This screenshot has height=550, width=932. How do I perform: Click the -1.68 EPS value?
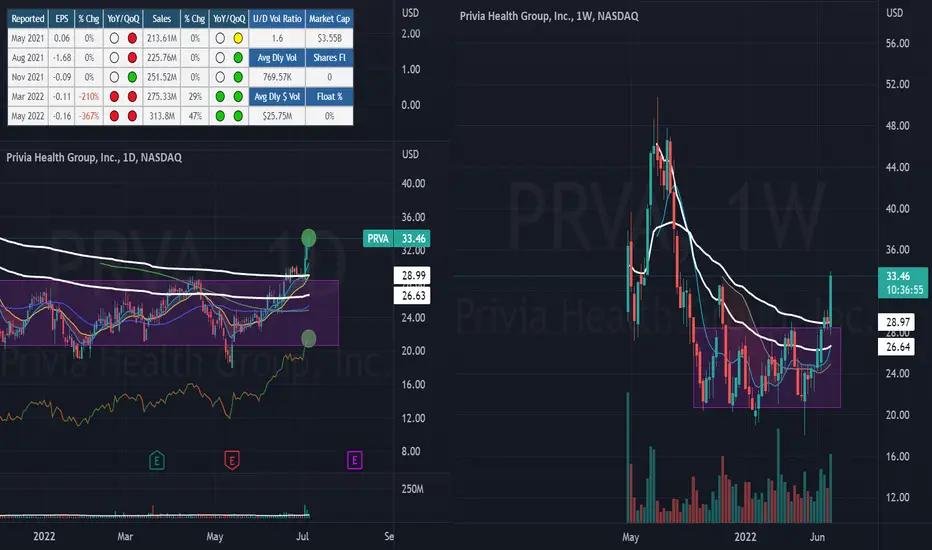[62, 58]
